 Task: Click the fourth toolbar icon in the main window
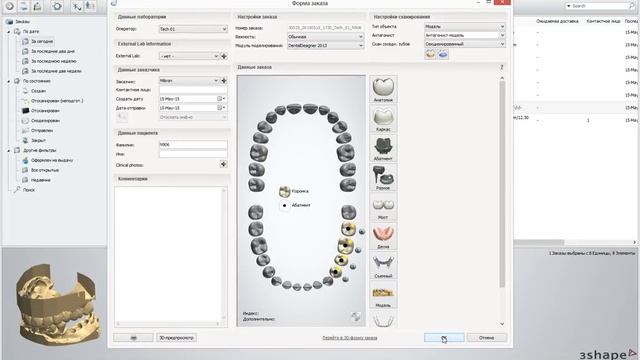(x=57, y=6)
